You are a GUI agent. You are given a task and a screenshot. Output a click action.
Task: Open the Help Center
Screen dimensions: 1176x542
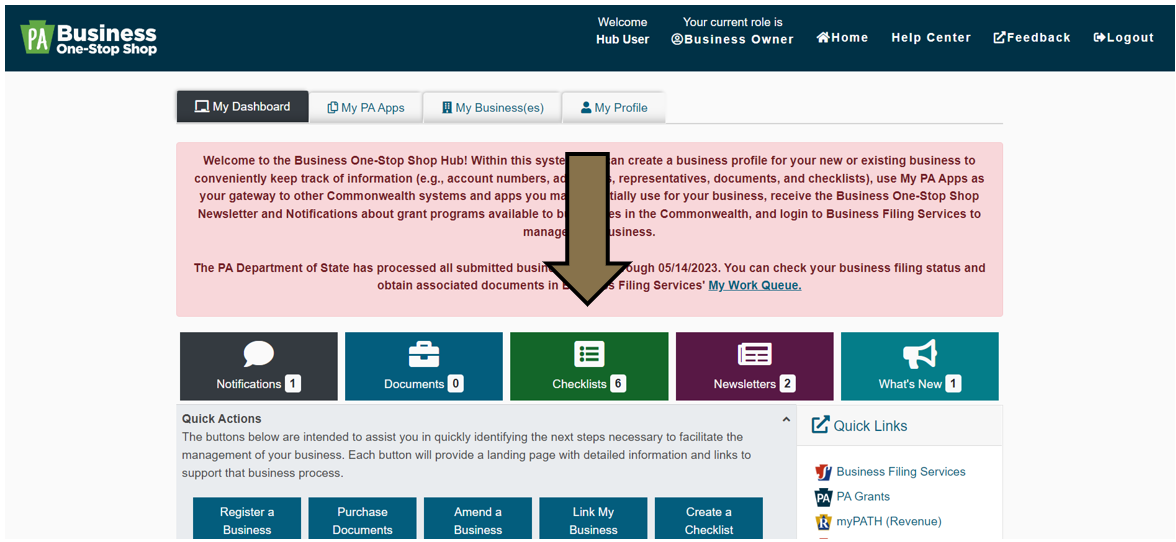[x=931, y=37]
